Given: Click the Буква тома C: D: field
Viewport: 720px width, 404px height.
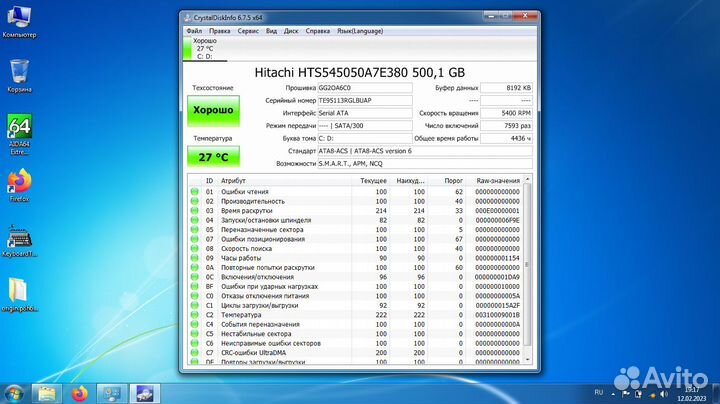Looking at the screenshot, I should (365, 138).
